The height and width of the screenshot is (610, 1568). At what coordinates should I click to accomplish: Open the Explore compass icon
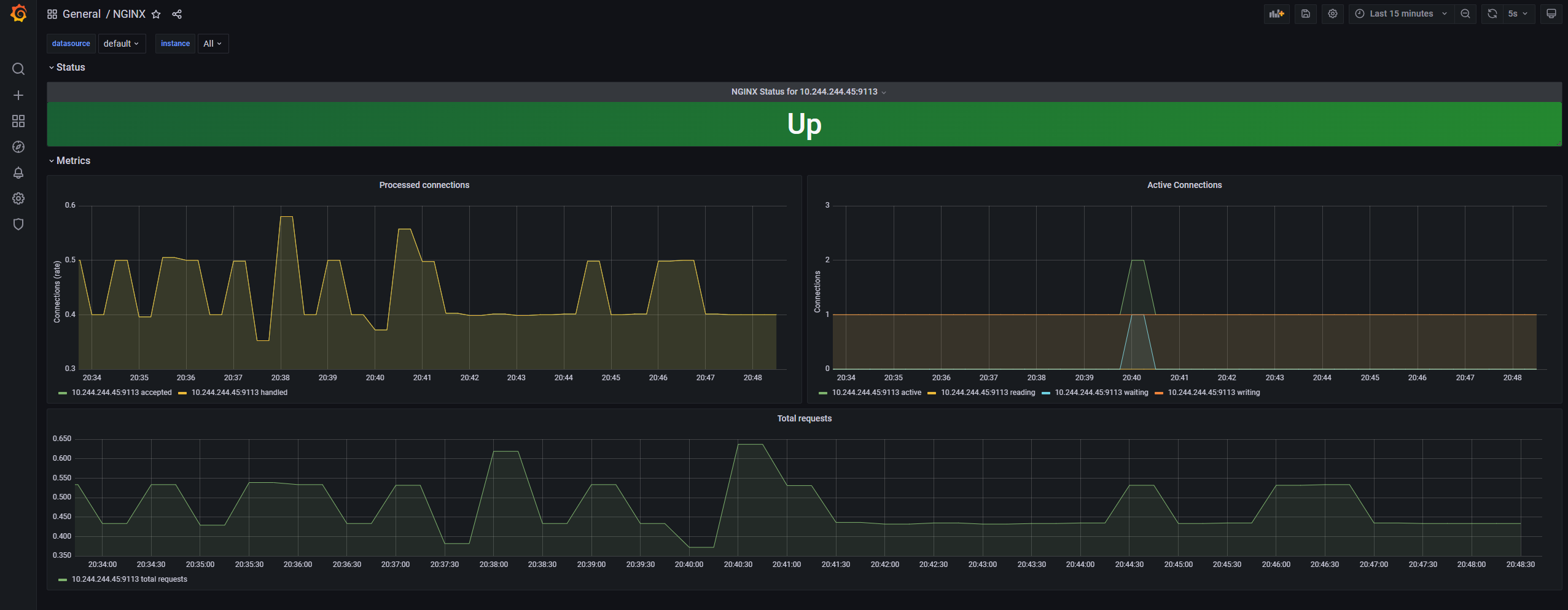coord(18,147)
